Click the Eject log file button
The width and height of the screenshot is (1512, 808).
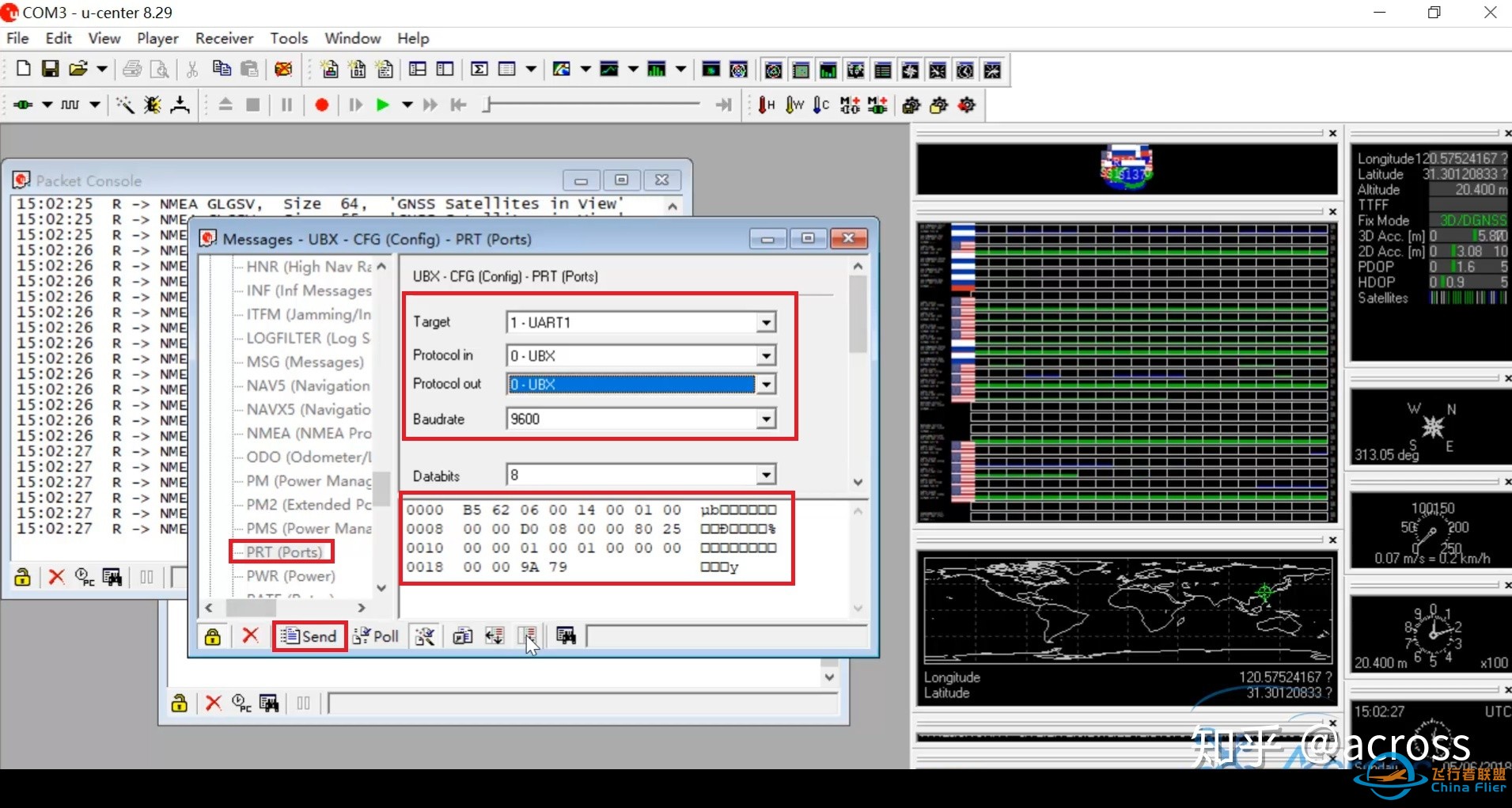pyautogui.click(x=225, y=104)
